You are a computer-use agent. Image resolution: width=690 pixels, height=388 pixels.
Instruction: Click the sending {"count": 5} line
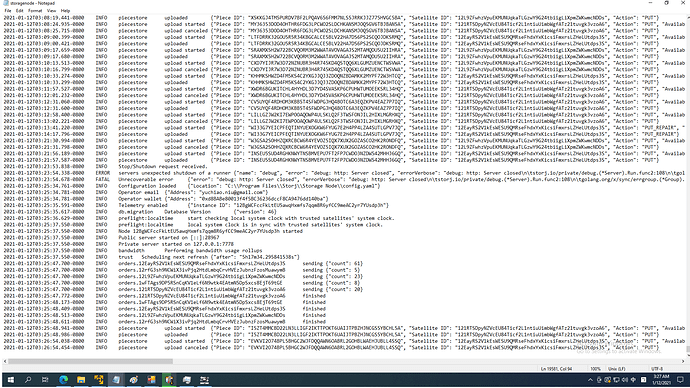pos(182,270)
